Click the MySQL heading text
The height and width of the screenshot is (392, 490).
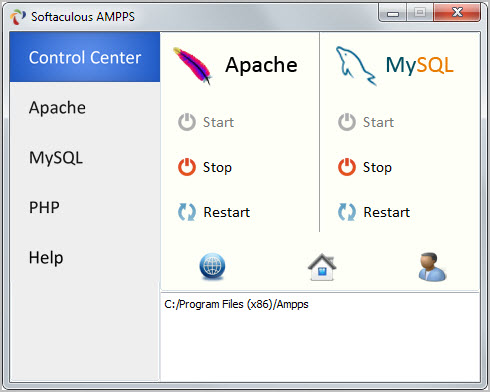[x=419, y=65]
